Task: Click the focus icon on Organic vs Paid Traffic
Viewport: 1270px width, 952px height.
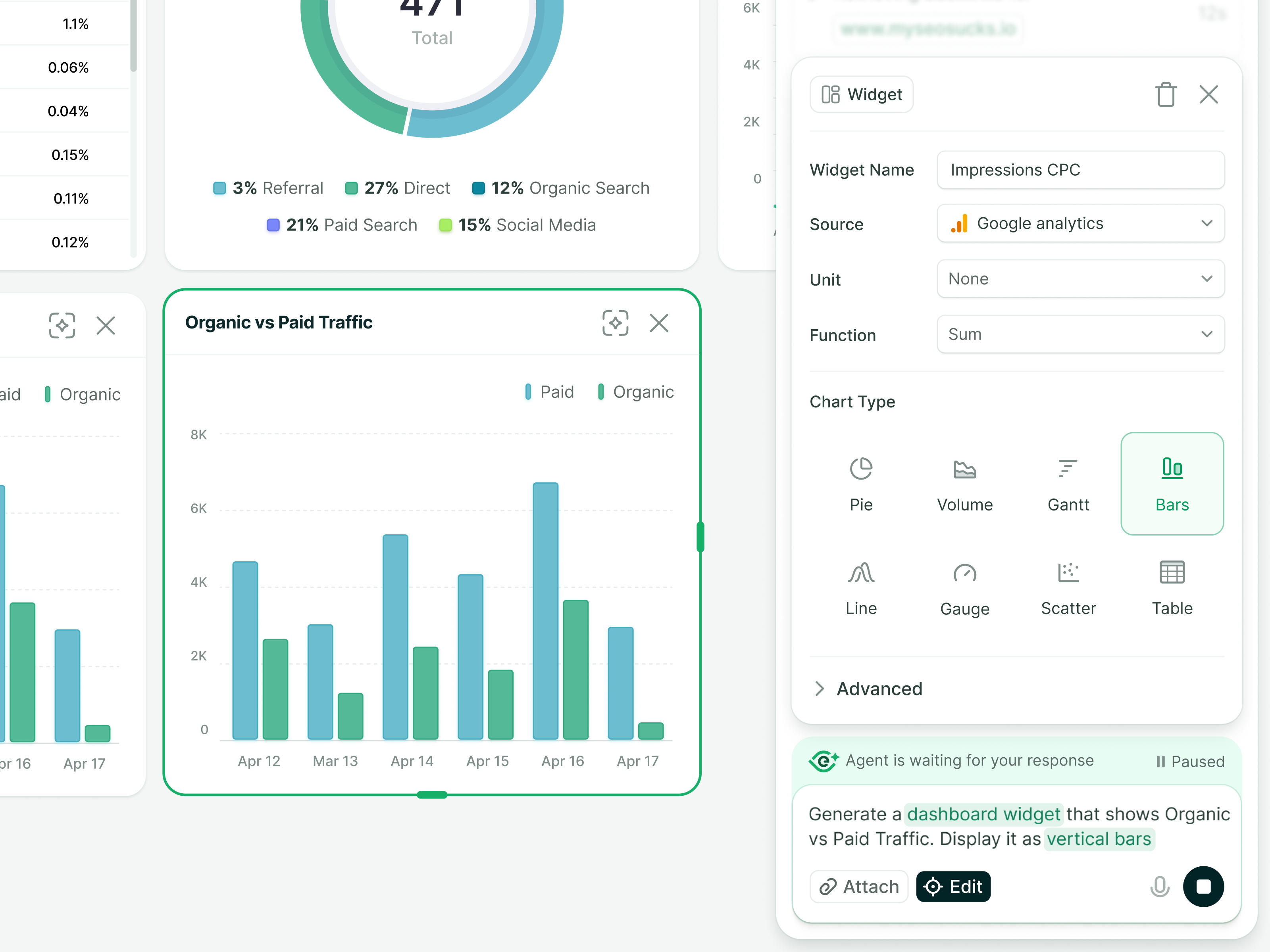Action: pos(616,323)
